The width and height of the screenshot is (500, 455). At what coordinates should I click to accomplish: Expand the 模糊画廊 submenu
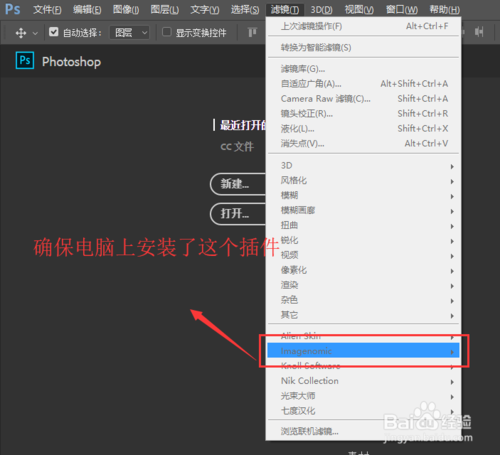(x=364, y=211)
